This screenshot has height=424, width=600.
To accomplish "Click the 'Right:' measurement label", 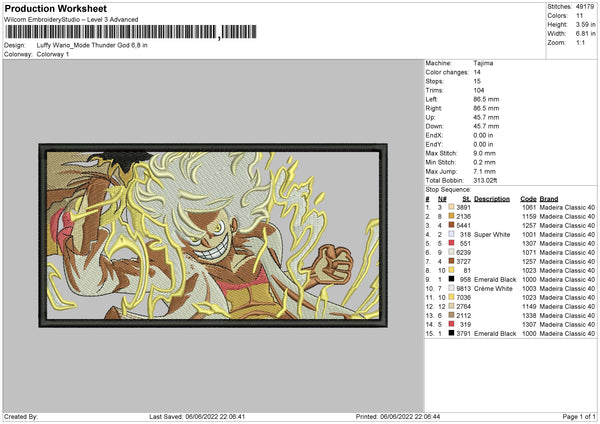I will (x=433, y=108).
